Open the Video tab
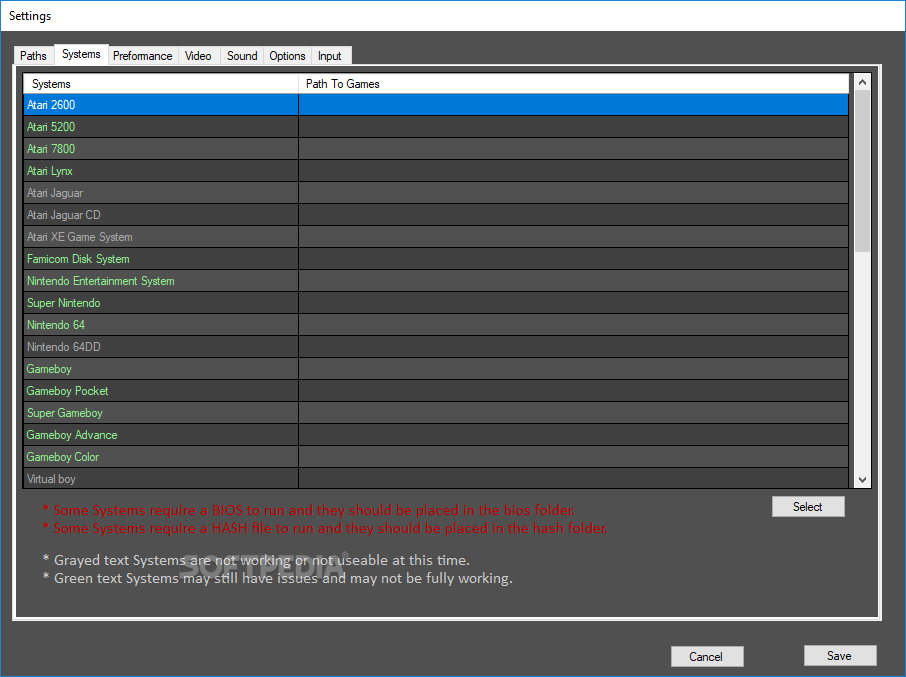The image size is (906, 677). 198,55
